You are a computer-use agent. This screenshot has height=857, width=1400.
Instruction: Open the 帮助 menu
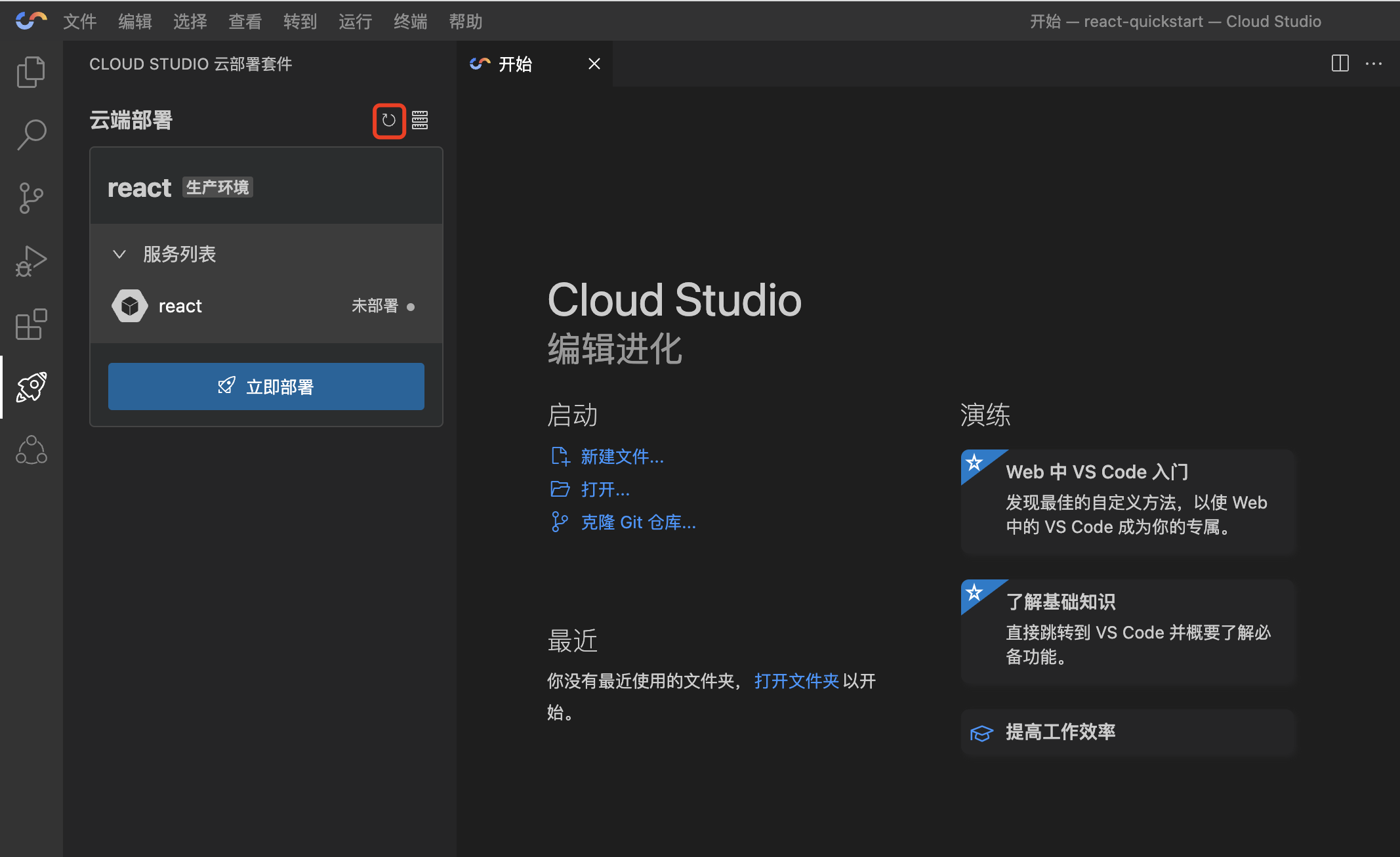[466, 22]
